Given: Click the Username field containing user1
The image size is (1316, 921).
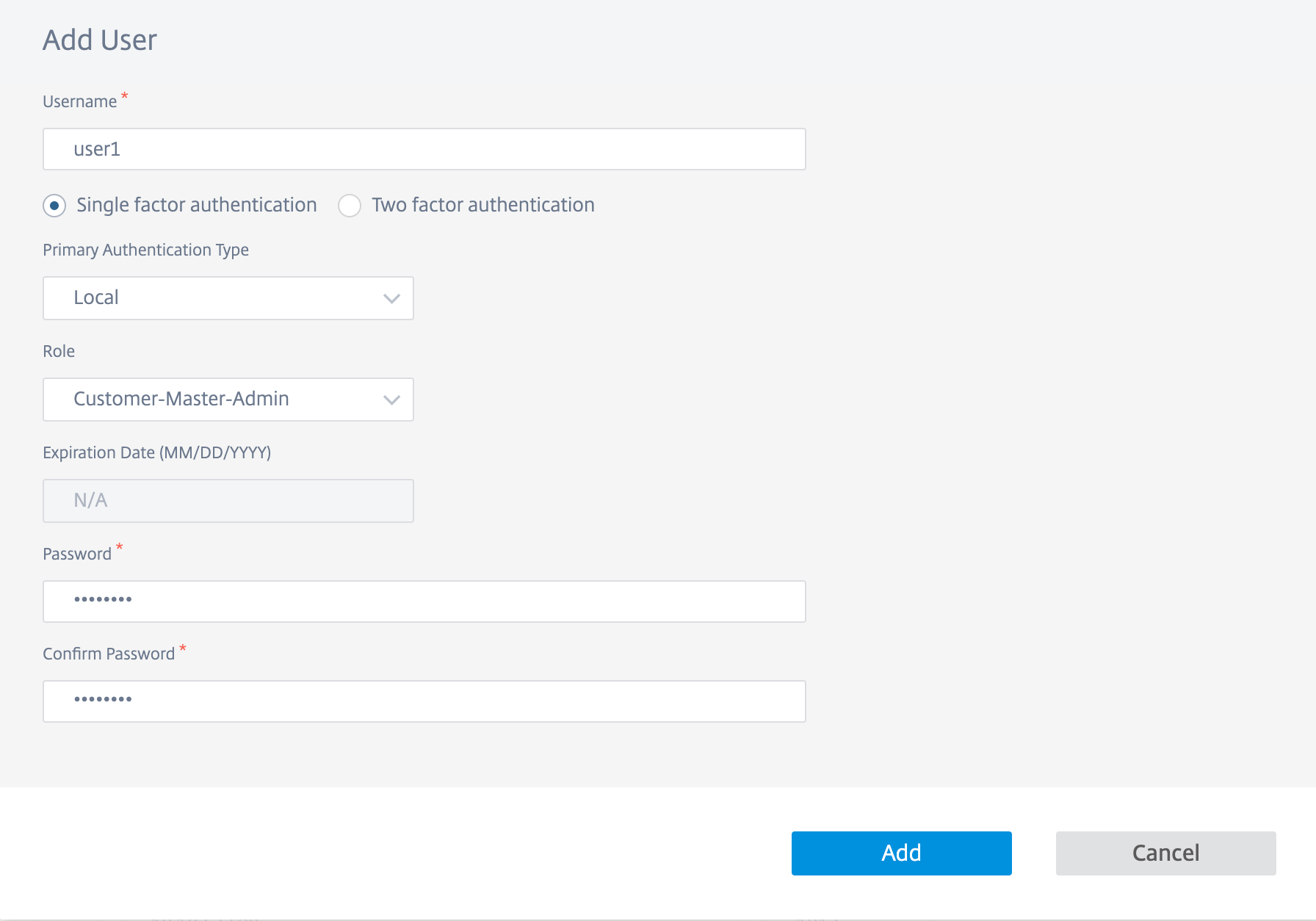Looking at the screenshot, I should pyautogui.click(x=424, y=149).
